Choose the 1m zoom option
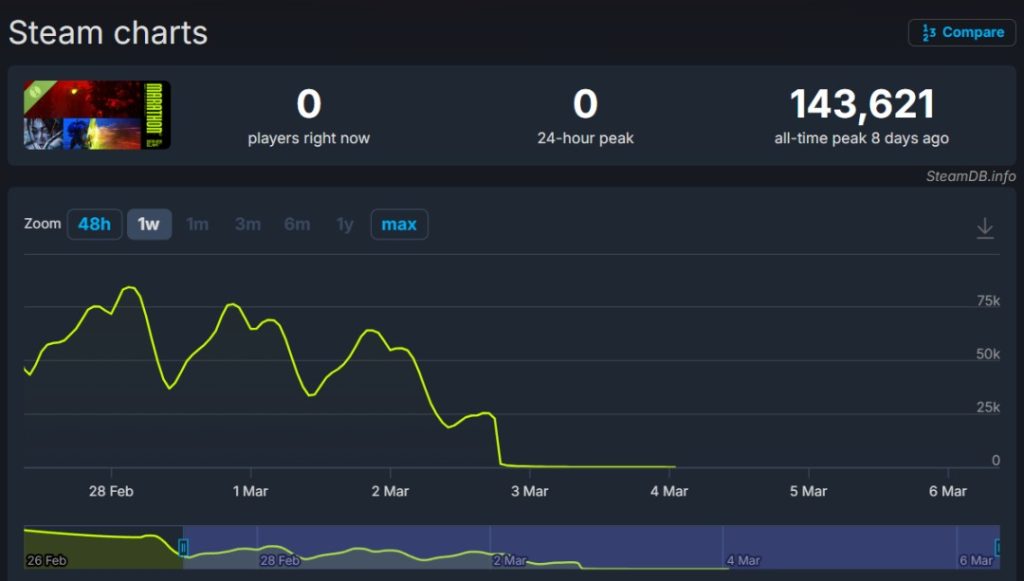This screenshot has height=581, width=1024. coord(198,224)
